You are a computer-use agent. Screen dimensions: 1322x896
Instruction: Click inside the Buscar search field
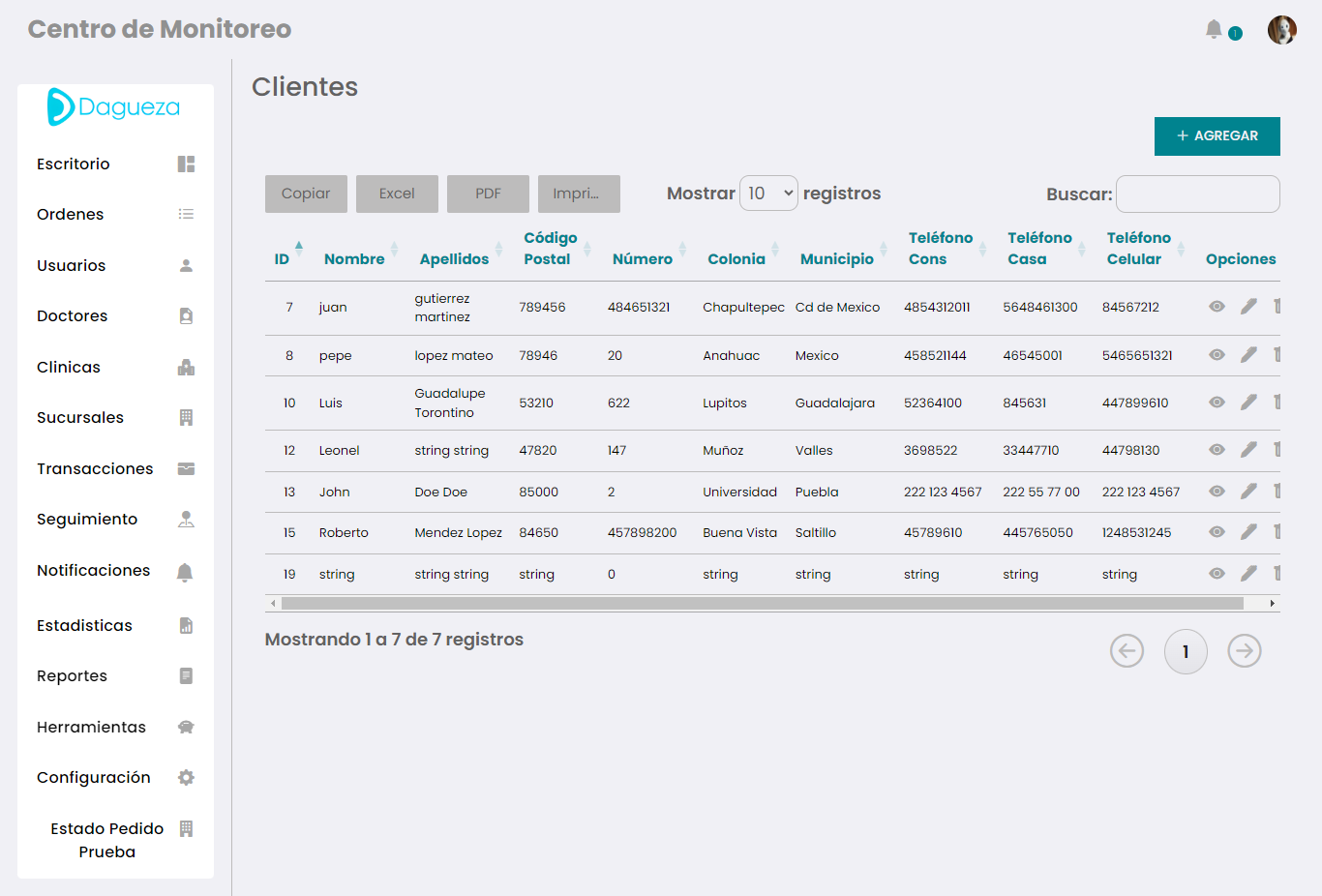pyautogui.click(x=1197, y=194)
